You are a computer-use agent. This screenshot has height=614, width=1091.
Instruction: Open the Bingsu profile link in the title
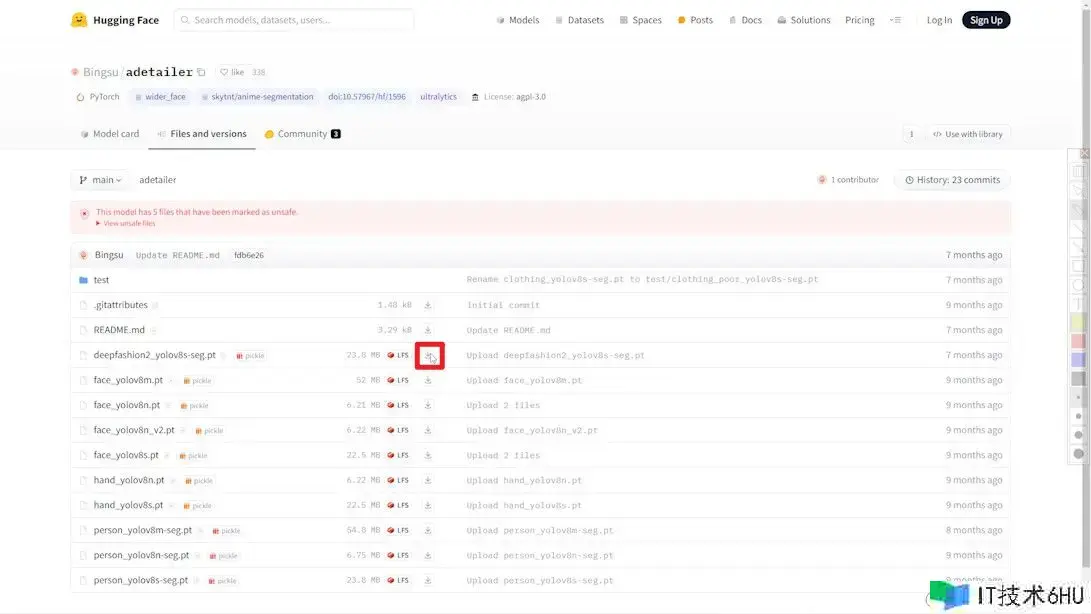click(100, 72)
